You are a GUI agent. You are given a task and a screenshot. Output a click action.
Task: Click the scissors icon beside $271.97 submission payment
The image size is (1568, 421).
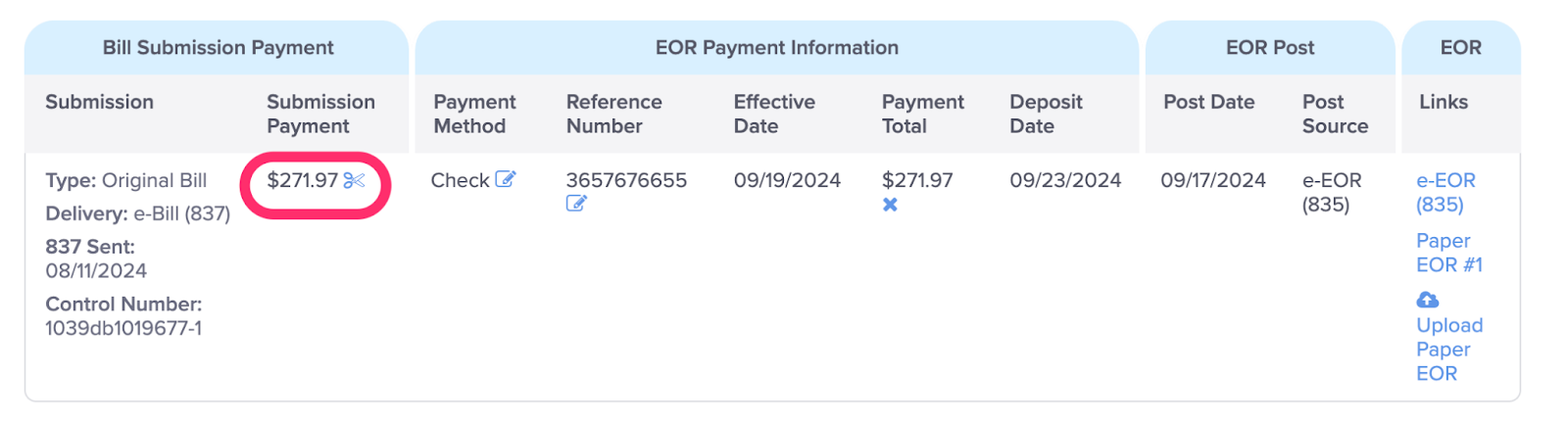point(354,180)
